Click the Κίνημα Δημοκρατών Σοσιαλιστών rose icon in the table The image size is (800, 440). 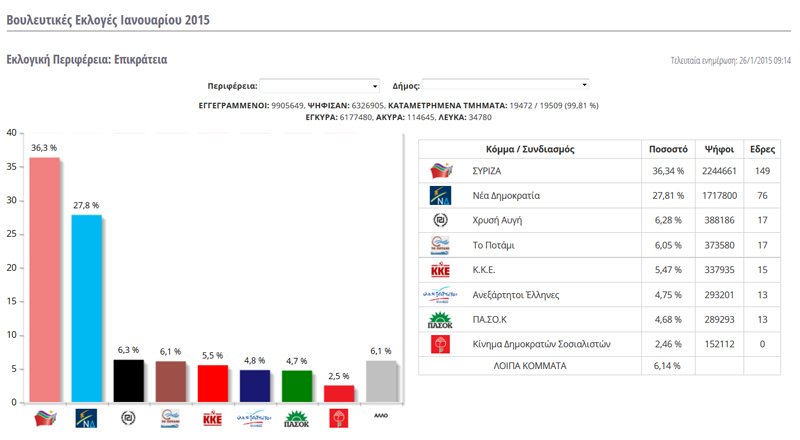(x=440, y=344)
